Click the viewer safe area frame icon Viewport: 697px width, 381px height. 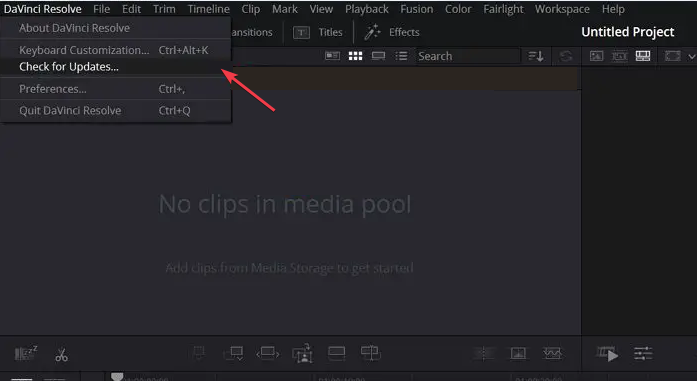coord(673,56)
